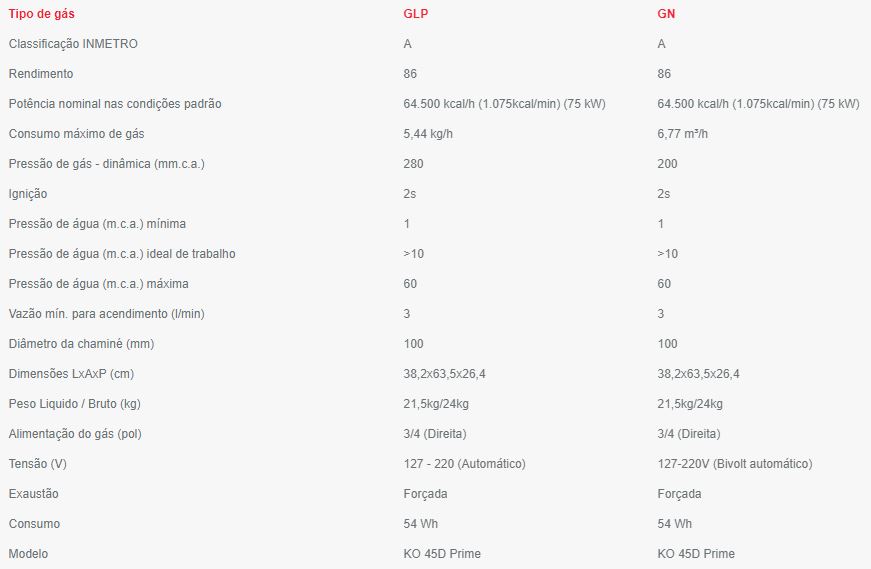Click '127-220V (Bivolt automático)' value

click(735, 464)
